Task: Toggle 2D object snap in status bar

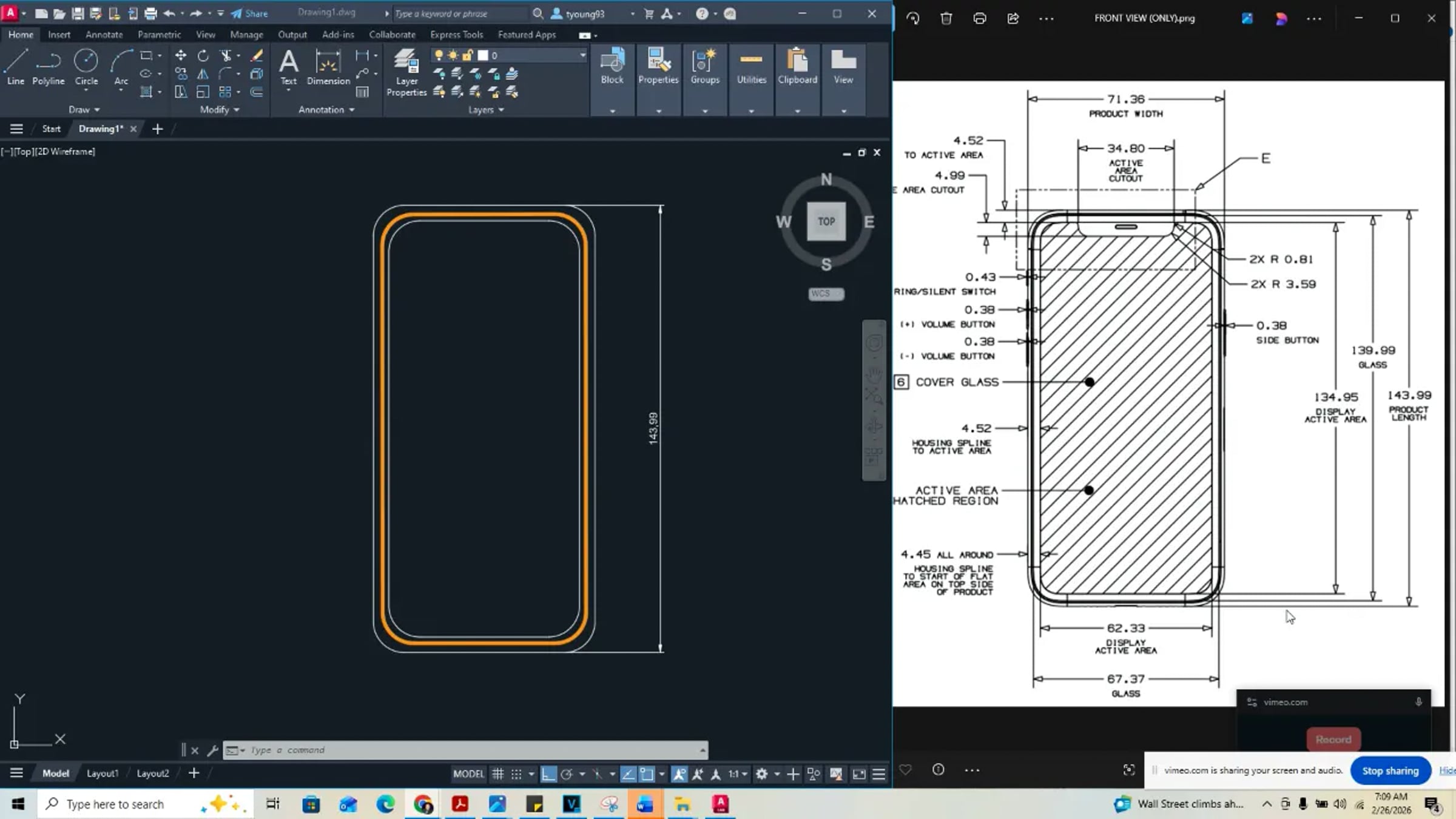Action: [647, 773]
